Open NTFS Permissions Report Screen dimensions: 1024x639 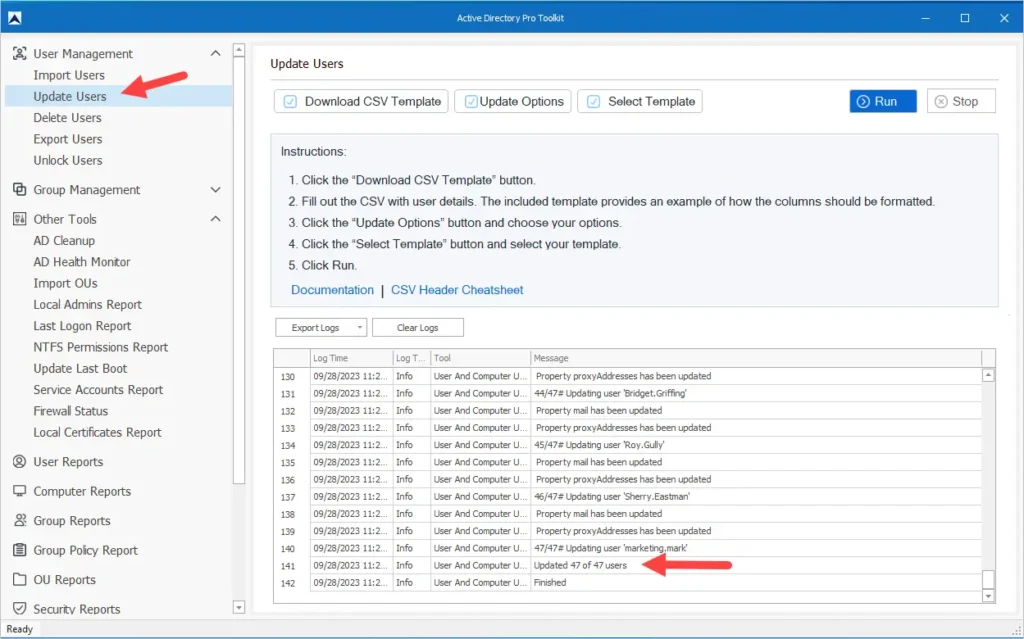[x=101, y=347]
